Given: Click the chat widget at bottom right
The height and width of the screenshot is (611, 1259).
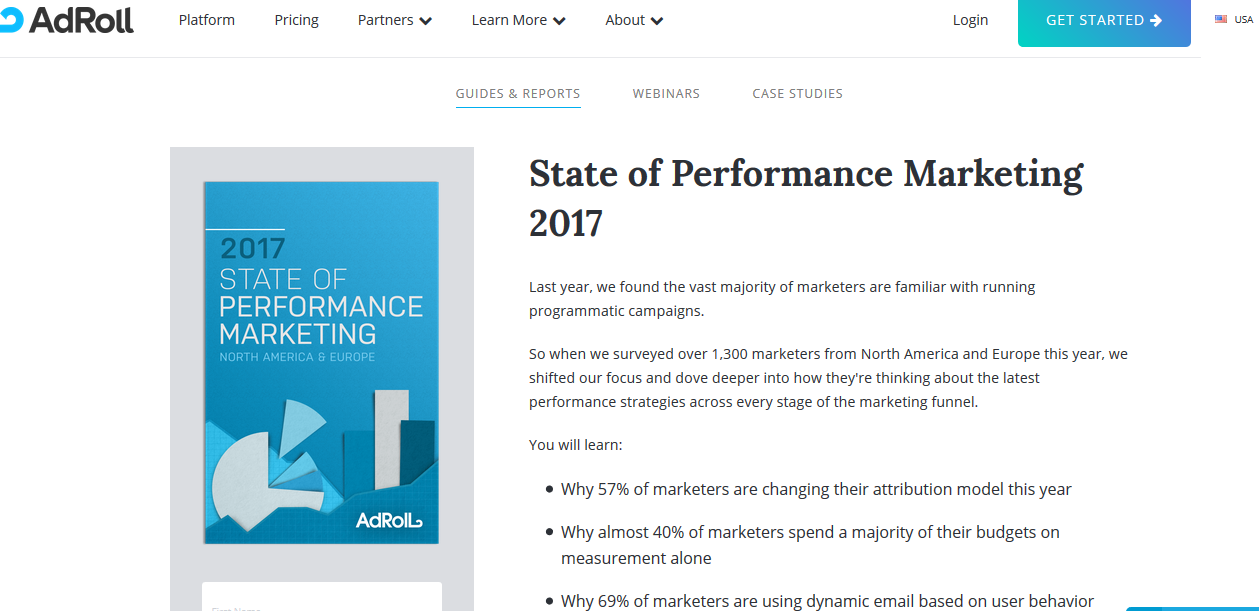Looking at the screenshot, I should [1192, 608].
